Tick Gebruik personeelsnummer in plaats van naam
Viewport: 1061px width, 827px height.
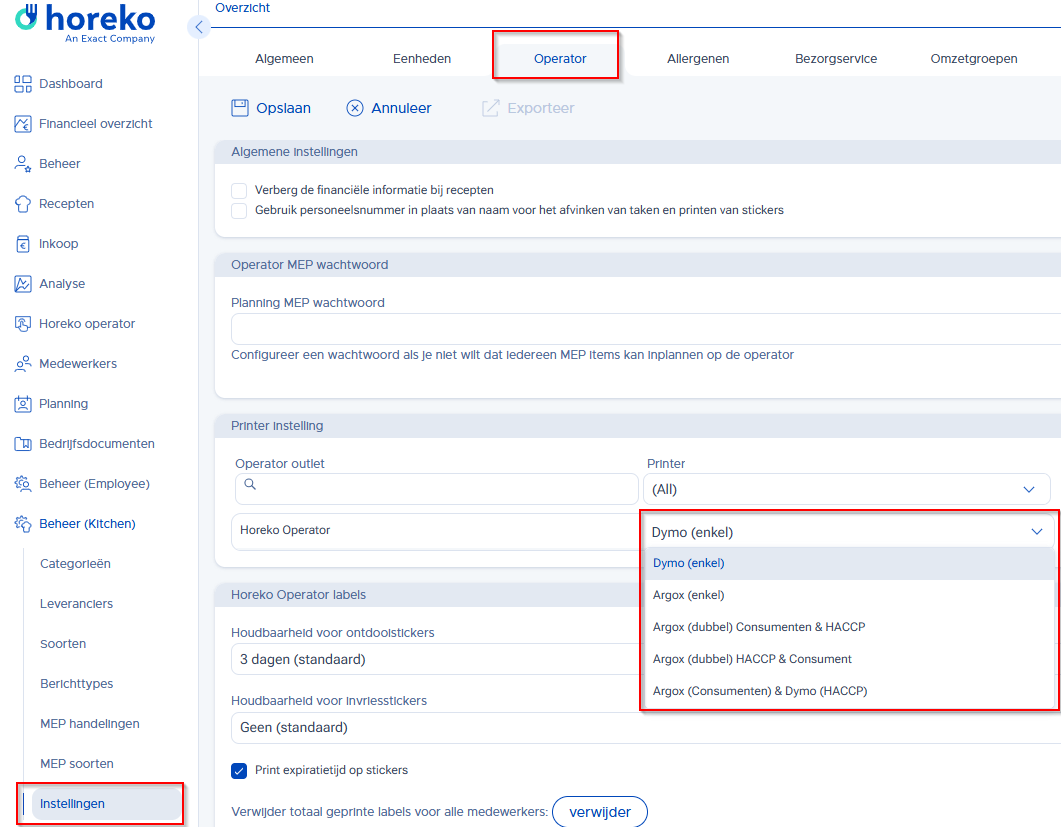point(239,210)
